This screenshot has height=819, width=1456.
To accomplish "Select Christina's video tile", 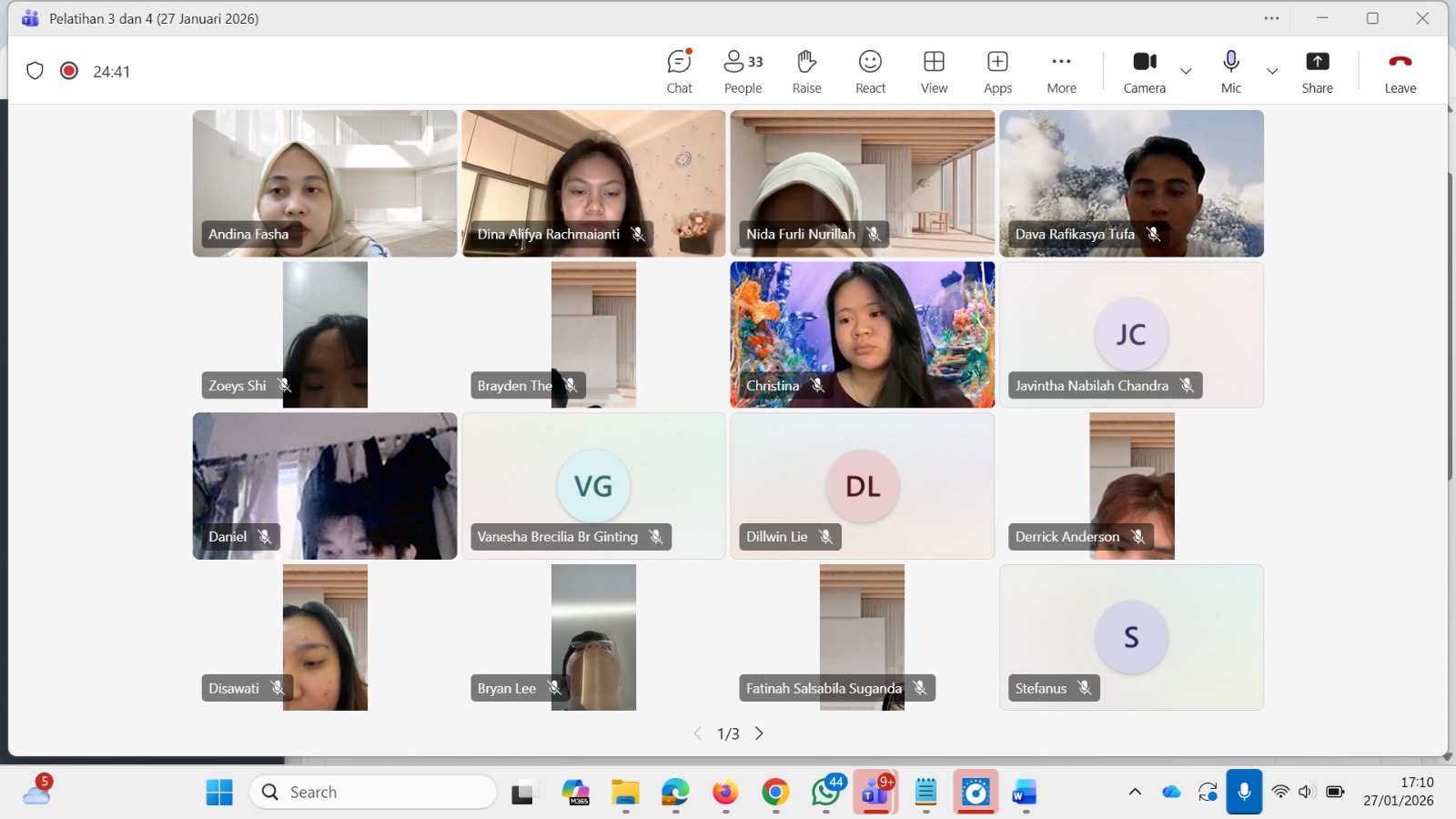I will pos(862,335).
